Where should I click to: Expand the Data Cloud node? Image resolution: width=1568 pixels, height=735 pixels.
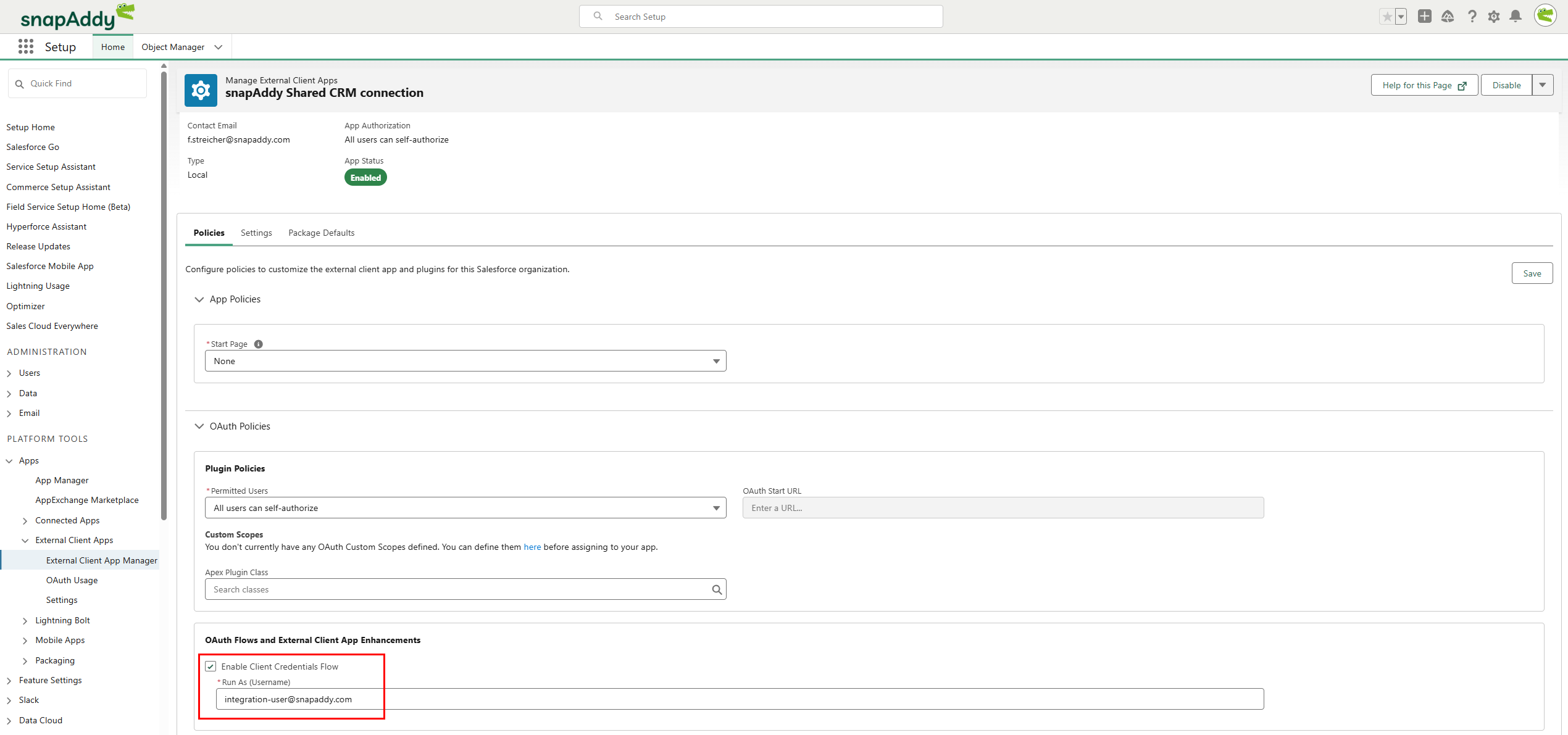pyautogui.click(x=9, y=721)
